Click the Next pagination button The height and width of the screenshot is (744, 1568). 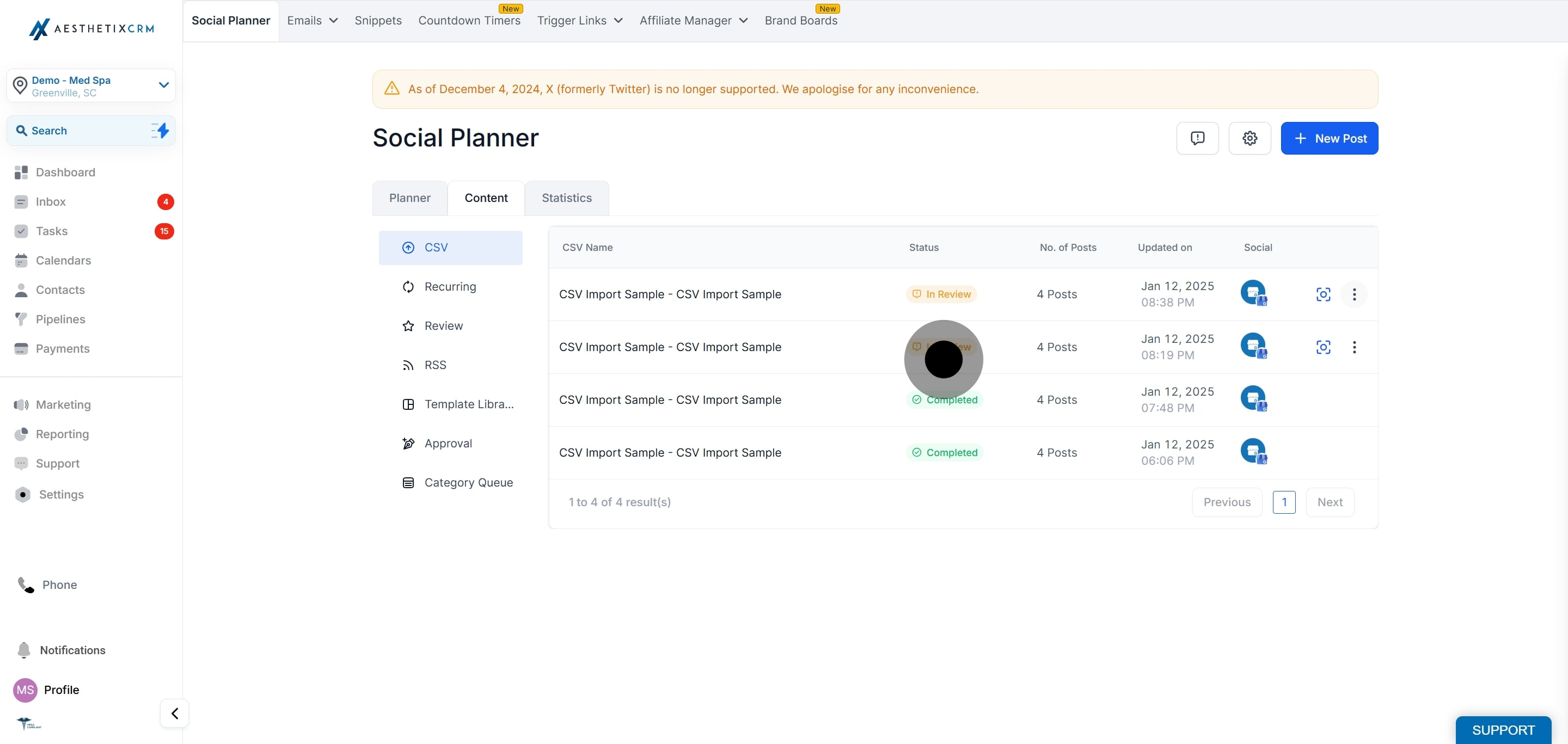(x=1330, y=502)
